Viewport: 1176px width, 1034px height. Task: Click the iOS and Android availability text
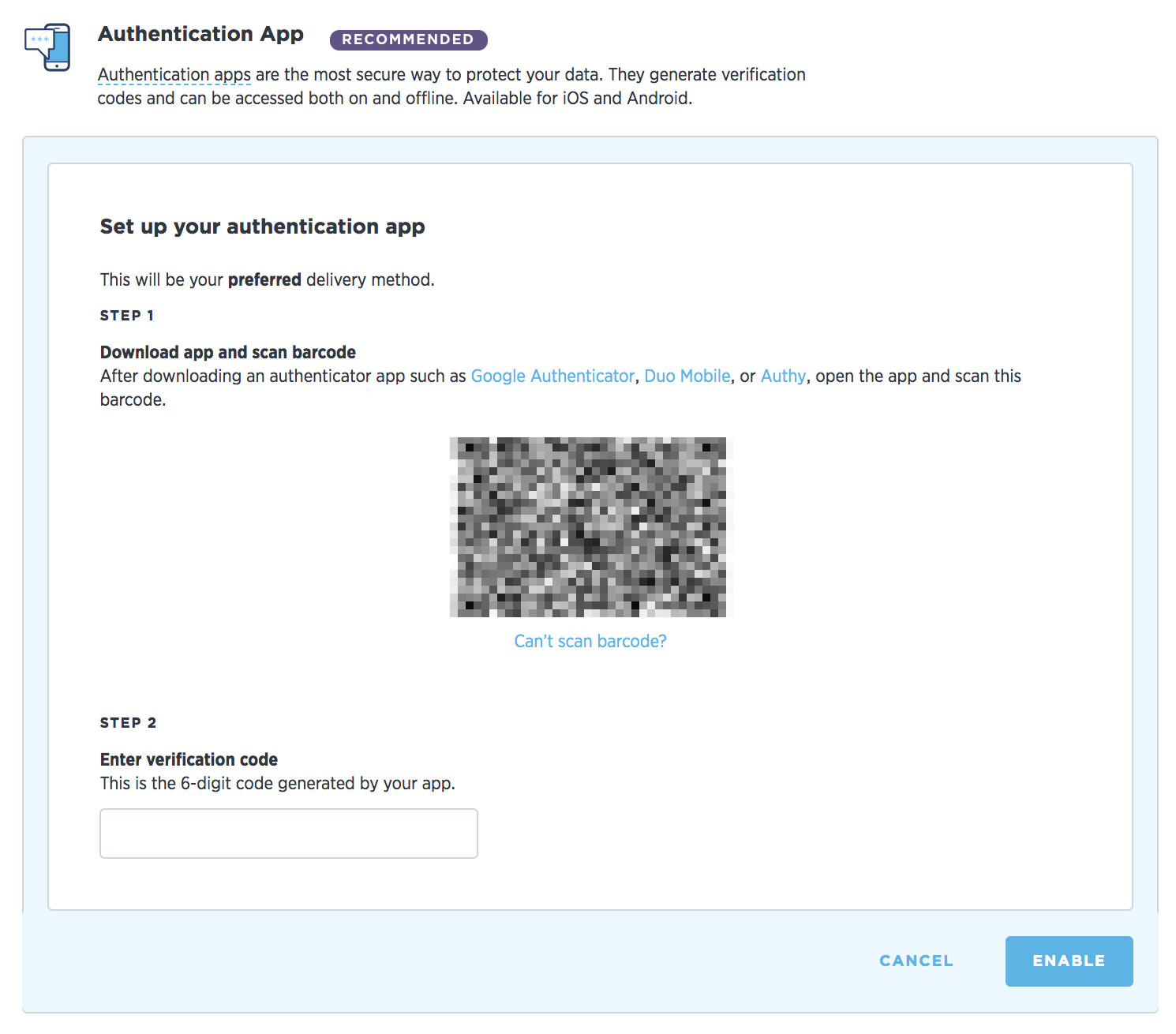pos(578,99)
